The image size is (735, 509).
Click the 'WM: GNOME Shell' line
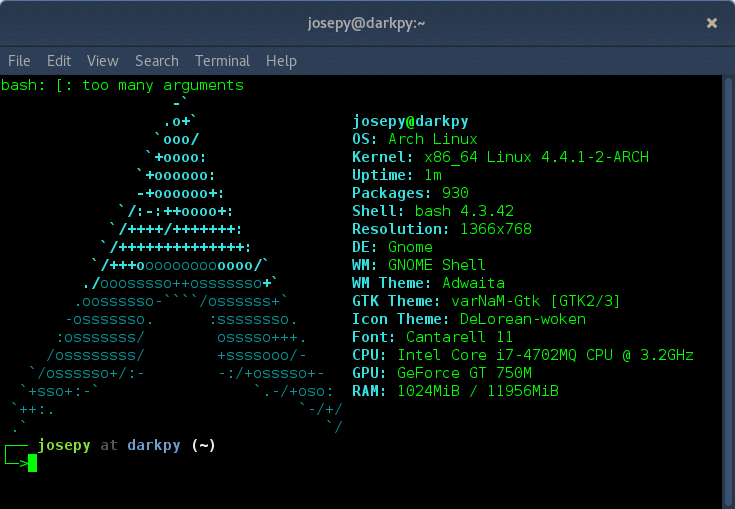point(419,265)
